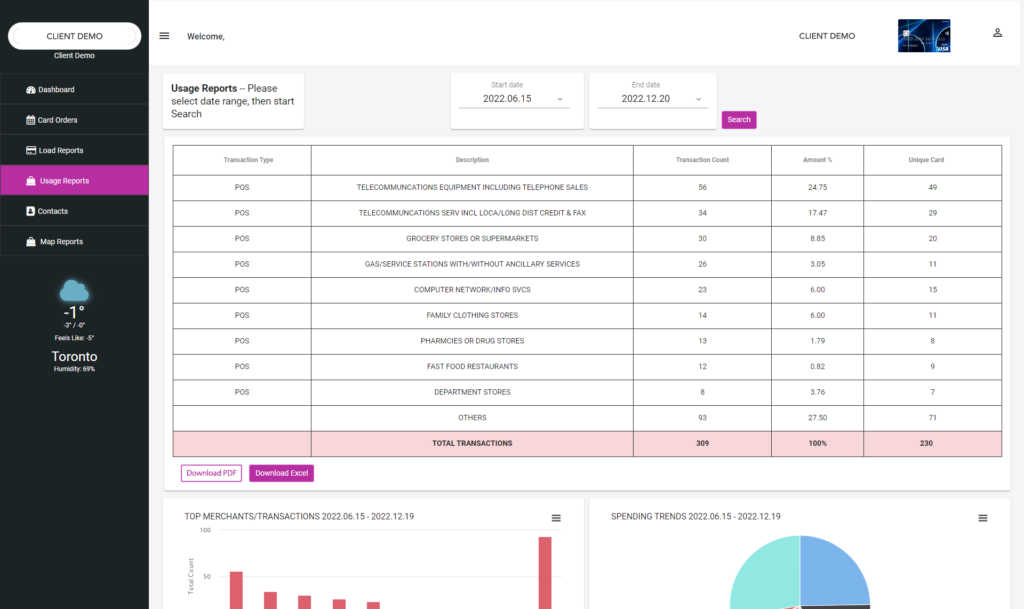Select the OTHERS row description
1024x609 pixels.
pyautogui.click(x=472, y=418)
